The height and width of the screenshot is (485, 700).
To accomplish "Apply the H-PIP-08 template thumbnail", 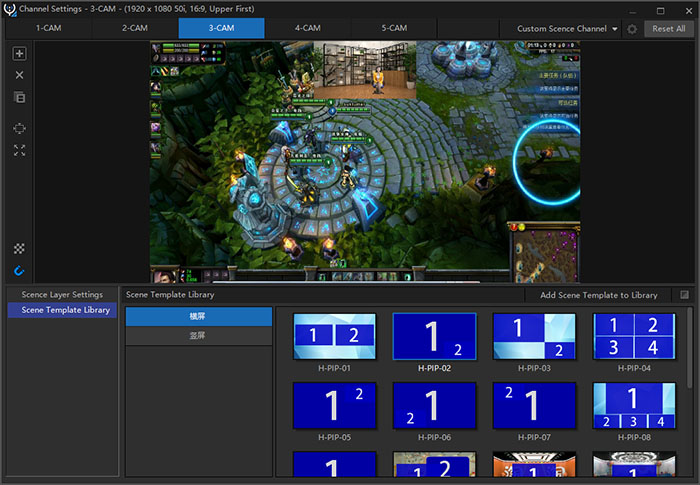I will (x=634, y=406).
